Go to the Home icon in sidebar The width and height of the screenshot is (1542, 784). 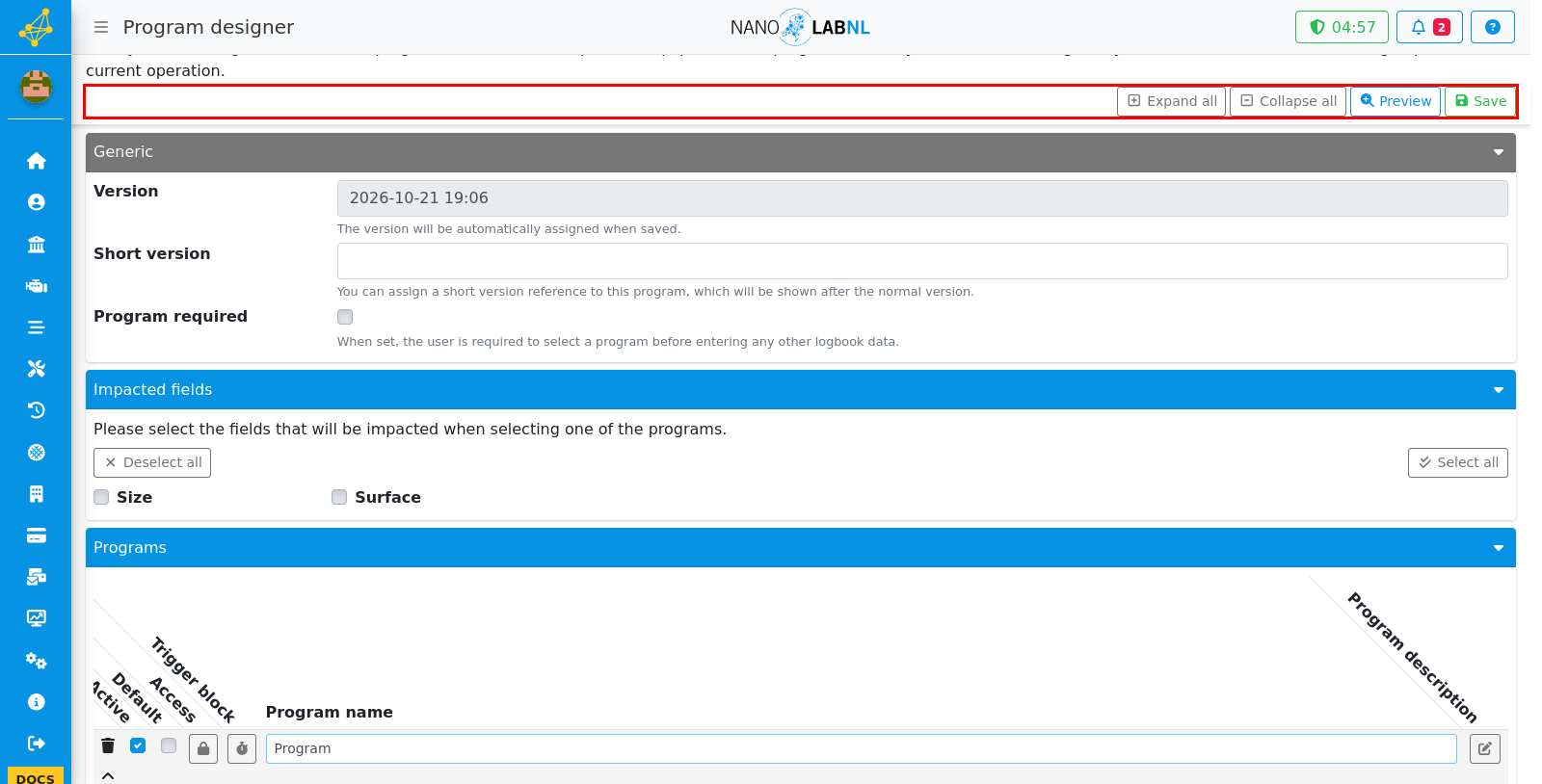pos(37,161)
